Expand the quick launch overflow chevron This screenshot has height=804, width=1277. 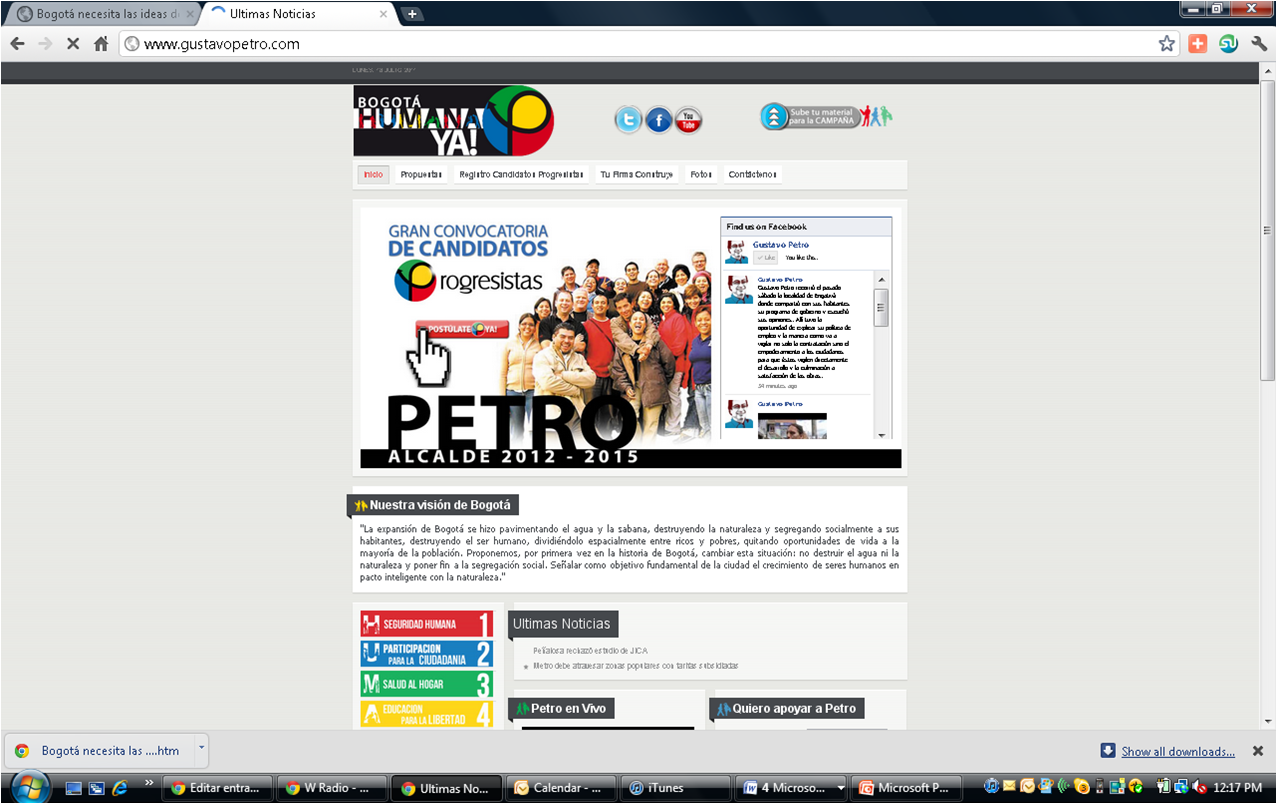[150, 782]
